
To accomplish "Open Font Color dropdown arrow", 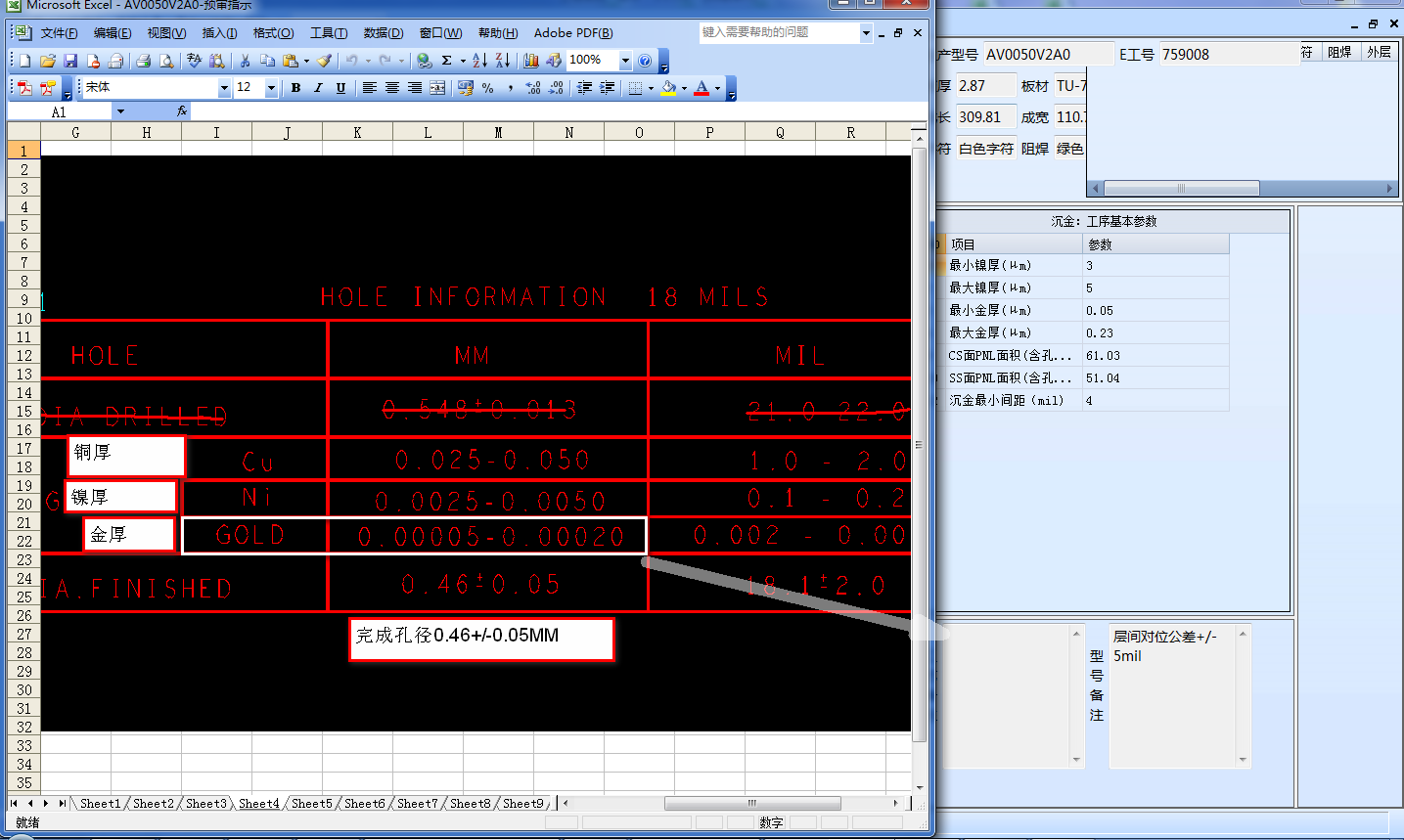I will [717, 88].
